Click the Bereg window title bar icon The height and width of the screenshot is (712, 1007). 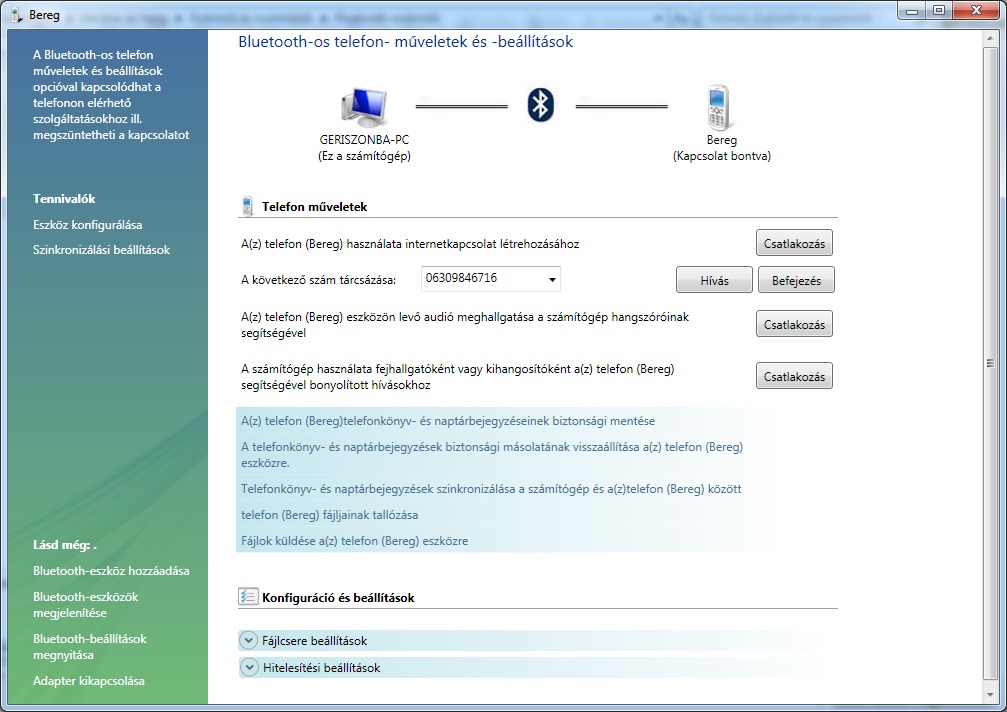tap(17, 14)
